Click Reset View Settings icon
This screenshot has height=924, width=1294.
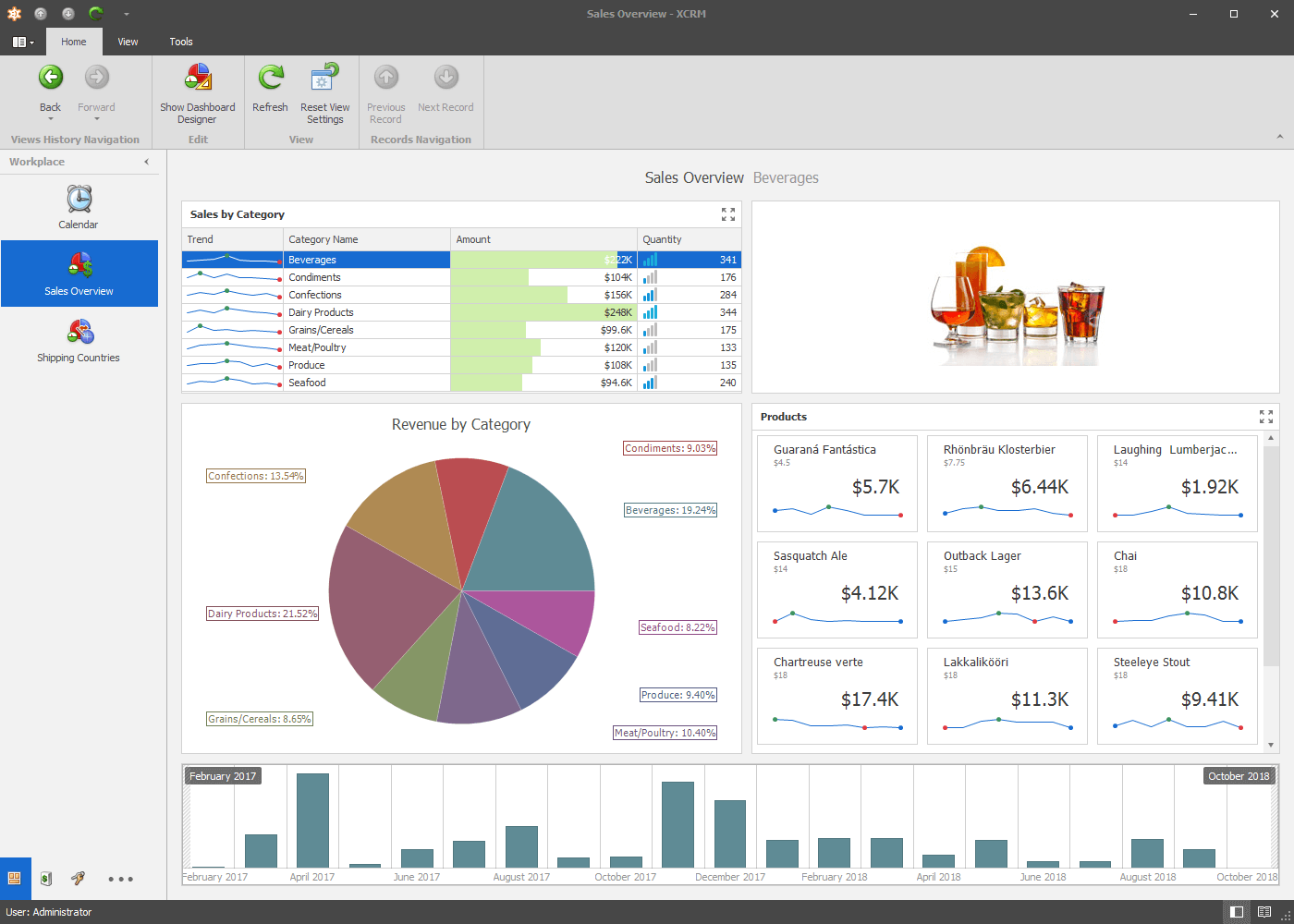pyautogui.click(x=324, y=79)
